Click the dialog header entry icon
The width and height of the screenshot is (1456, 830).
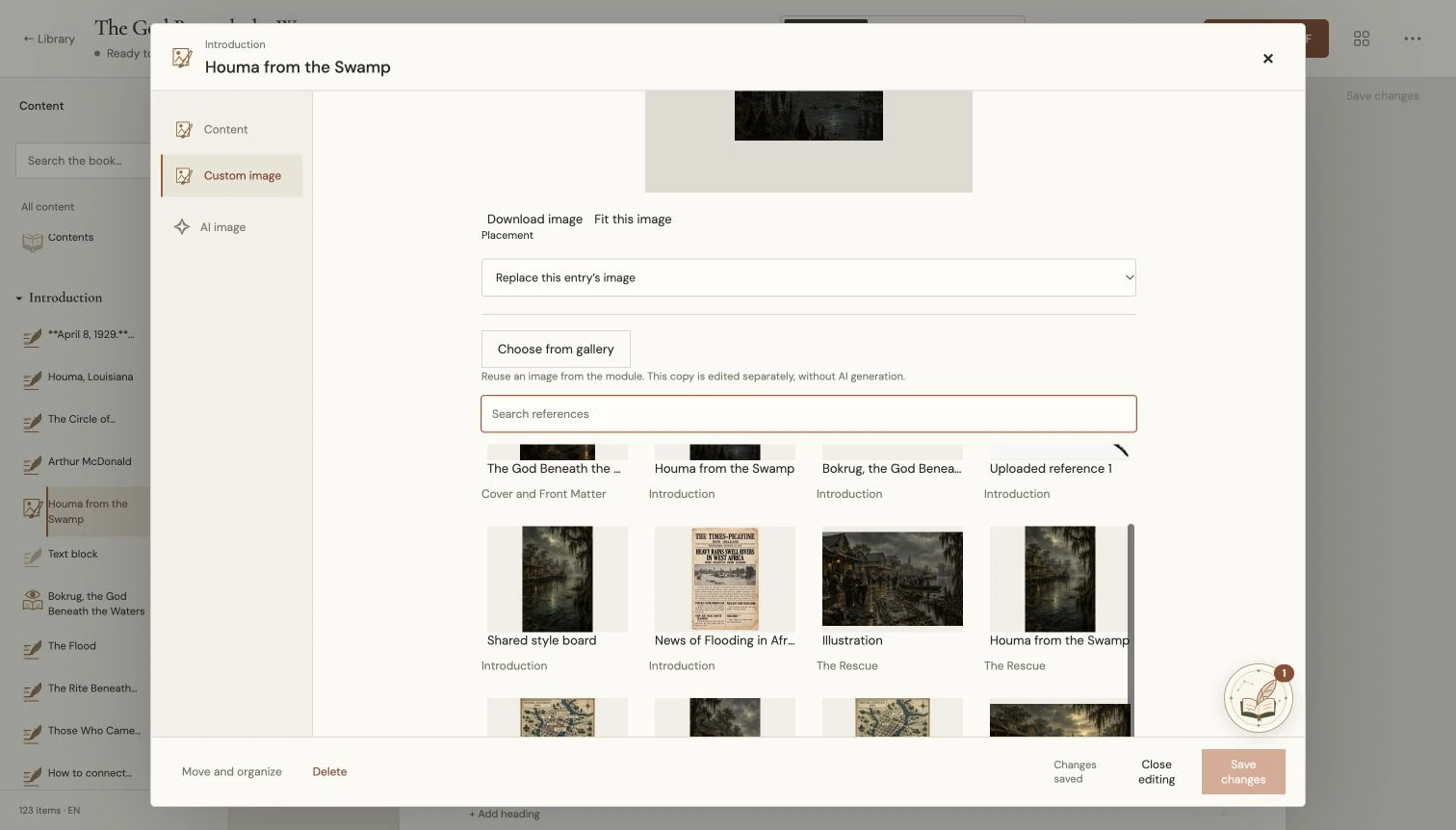[182, 58]
